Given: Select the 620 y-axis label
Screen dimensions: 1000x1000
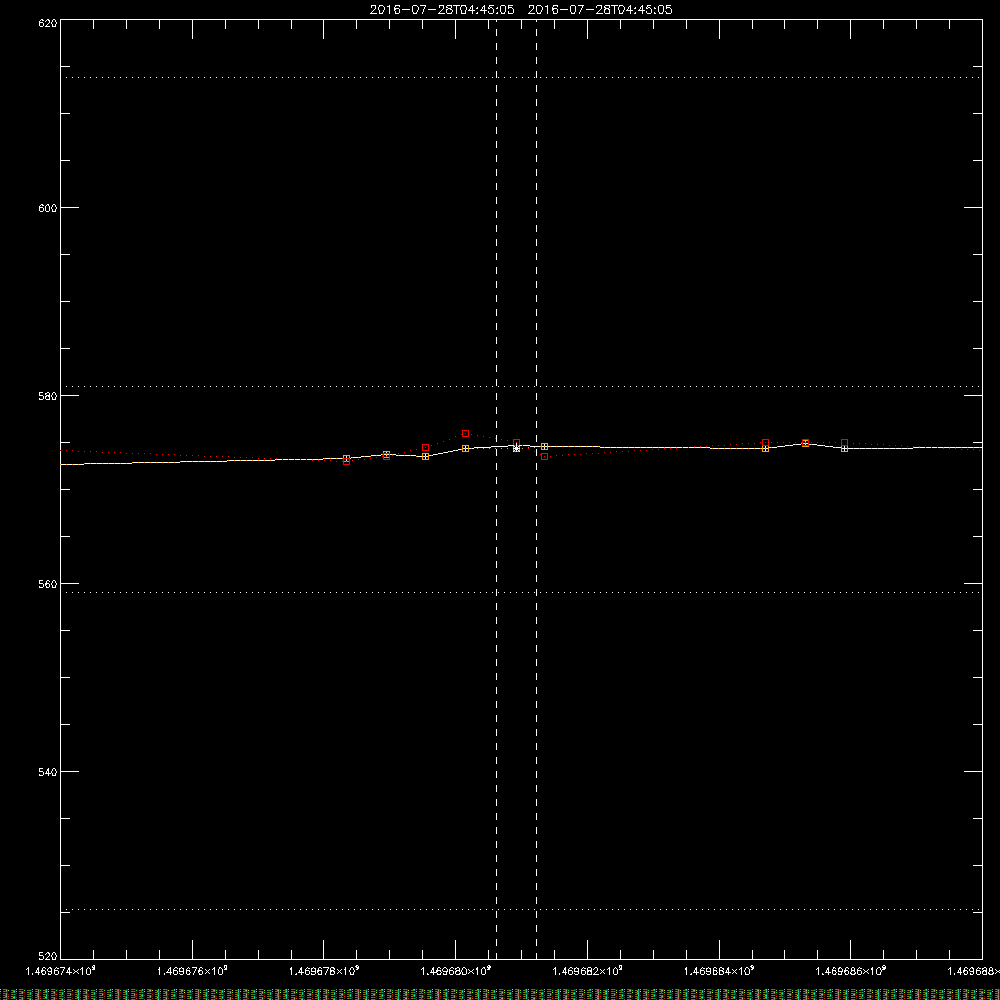Looking at the screenshot, I should (x=48, y=24).
